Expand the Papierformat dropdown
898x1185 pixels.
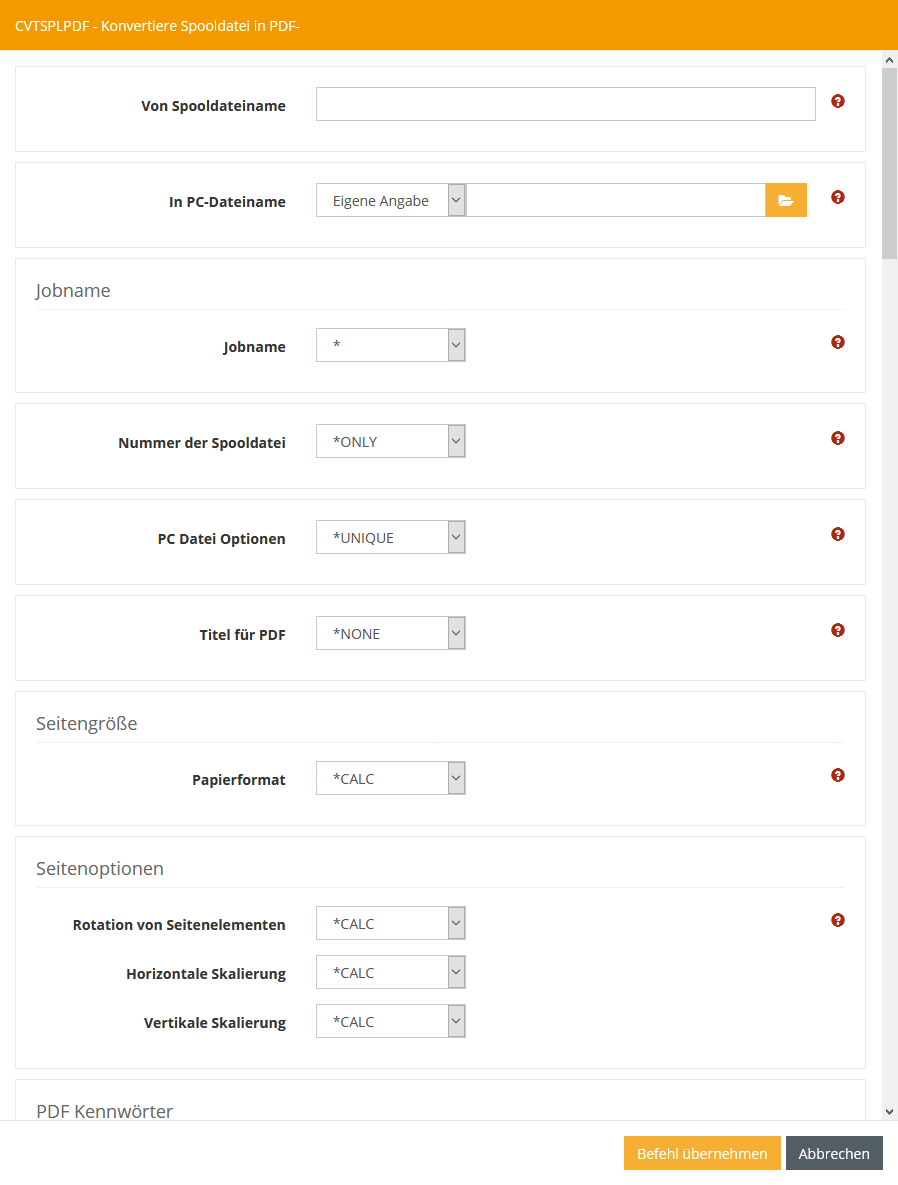pos(390,779)
